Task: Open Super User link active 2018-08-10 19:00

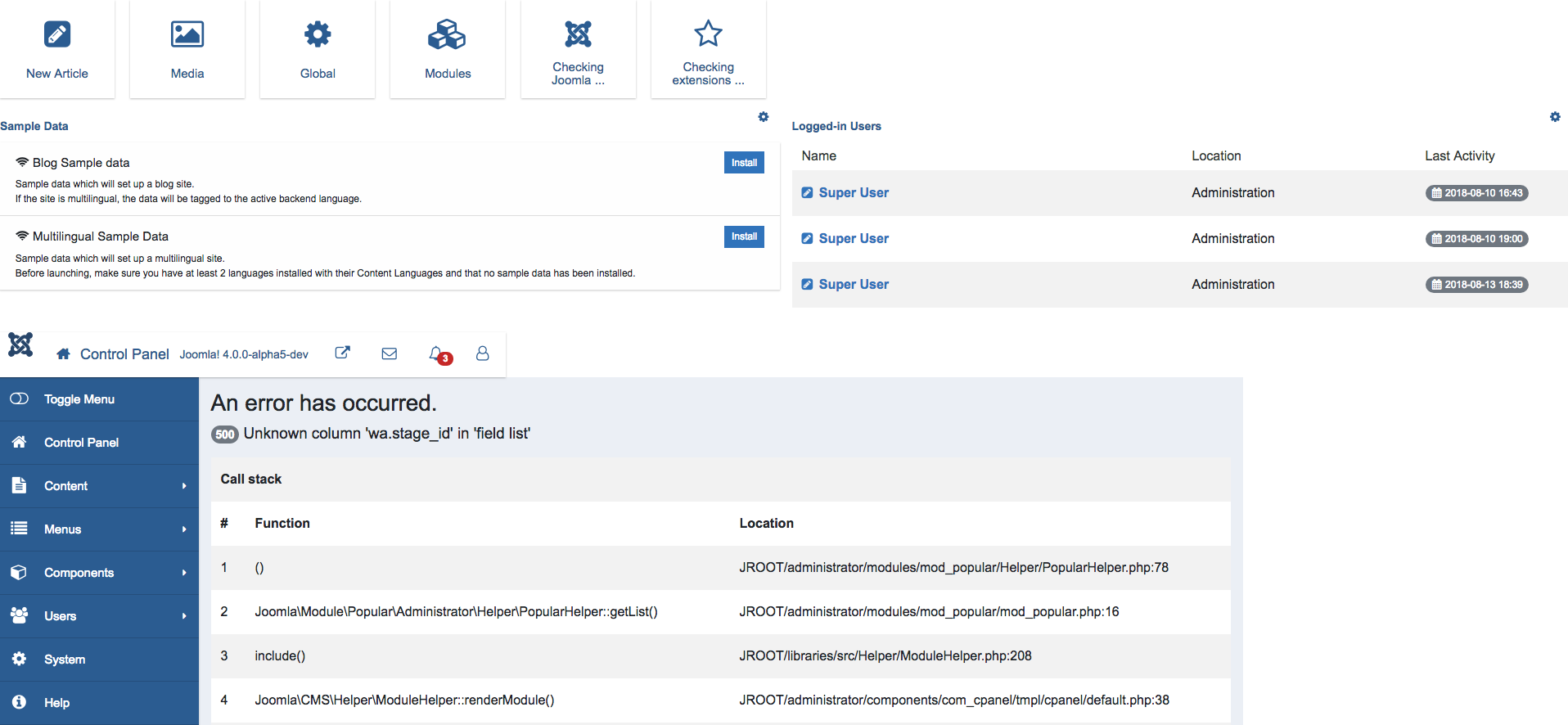Action: tap(854, 239)
